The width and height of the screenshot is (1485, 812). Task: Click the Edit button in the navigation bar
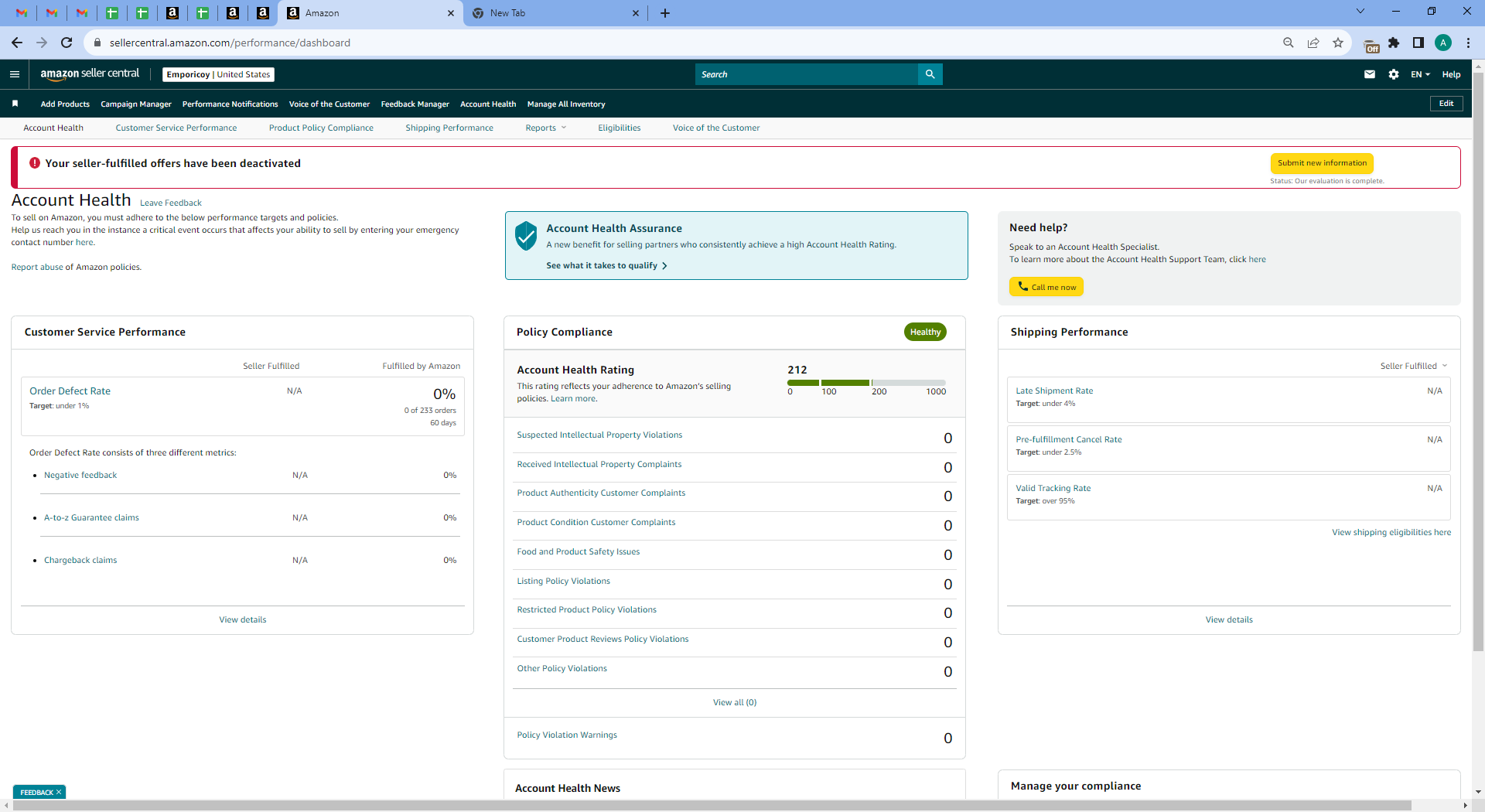point(1446,104)
